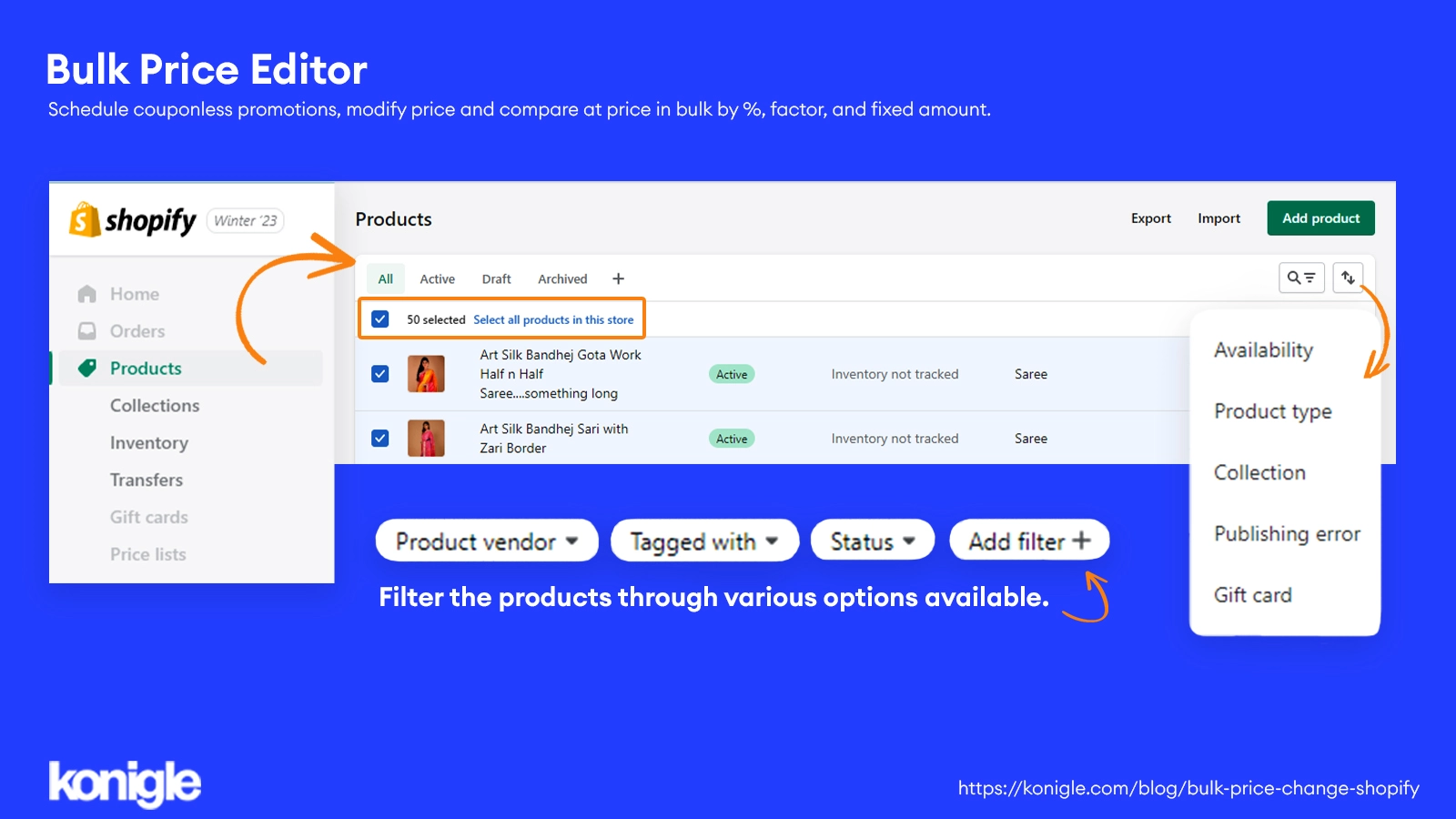Image resolution: width=1456 pixels, height=819 pixels.
Task: Click the Shopify logo
Action: pyautogui.click(x=133, y=220)
